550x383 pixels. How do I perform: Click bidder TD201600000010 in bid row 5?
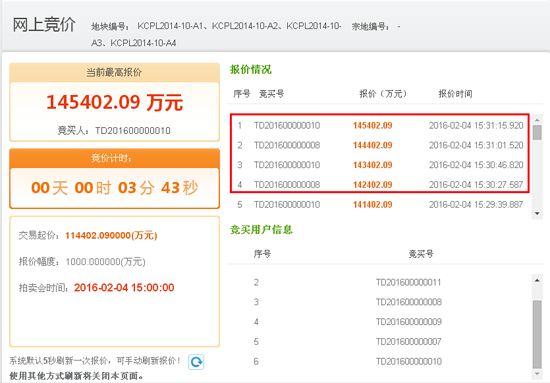point(287,204)
